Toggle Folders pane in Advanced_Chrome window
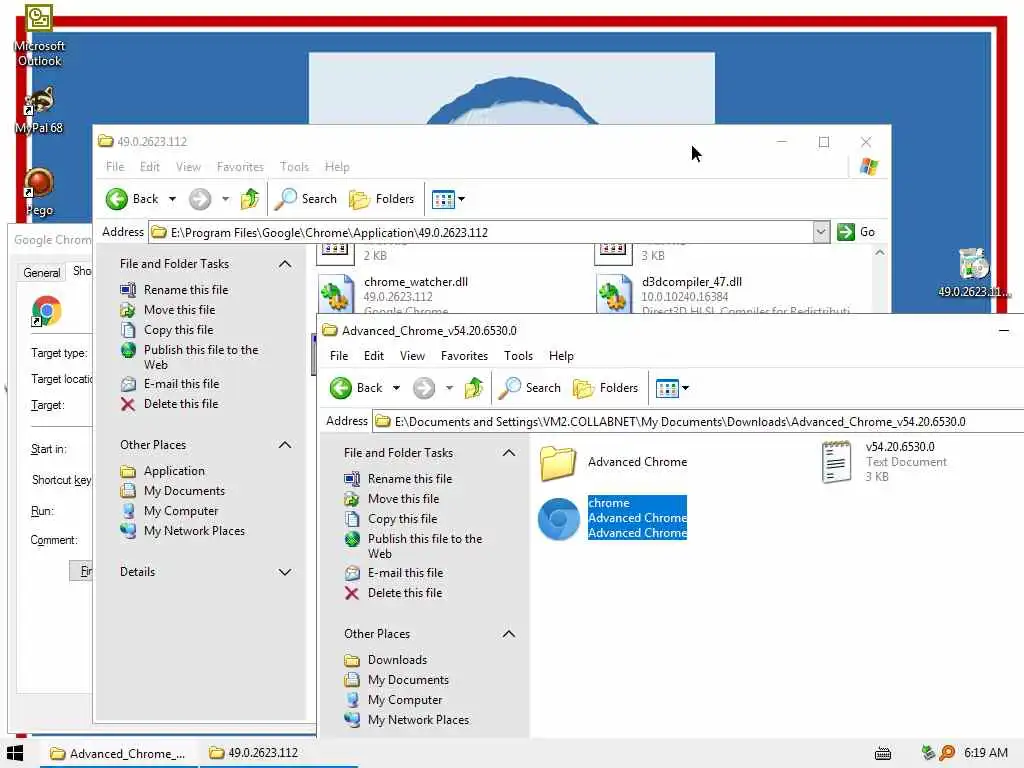Screen dimensions: 1024x768 tap(605, 388)
